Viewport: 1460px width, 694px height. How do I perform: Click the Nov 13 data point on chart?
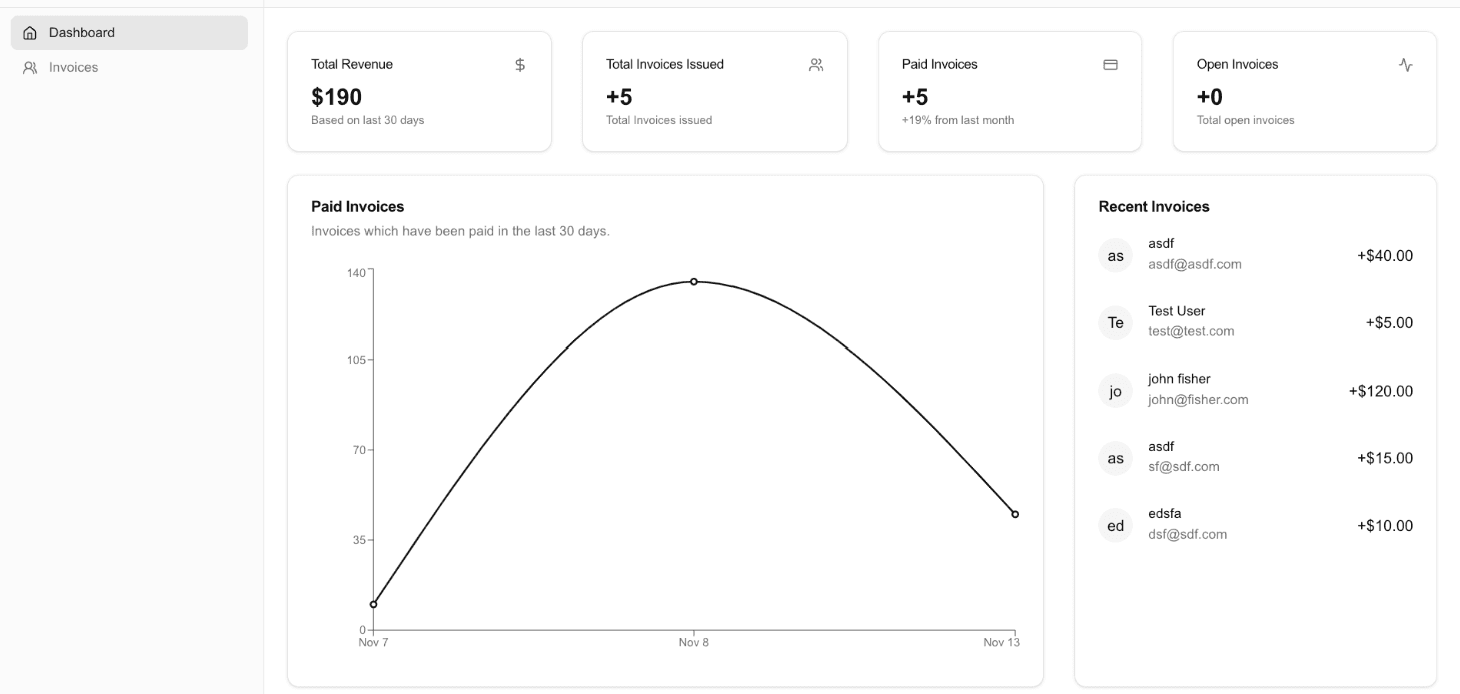pyautogui.click(x=1015, y=514)
